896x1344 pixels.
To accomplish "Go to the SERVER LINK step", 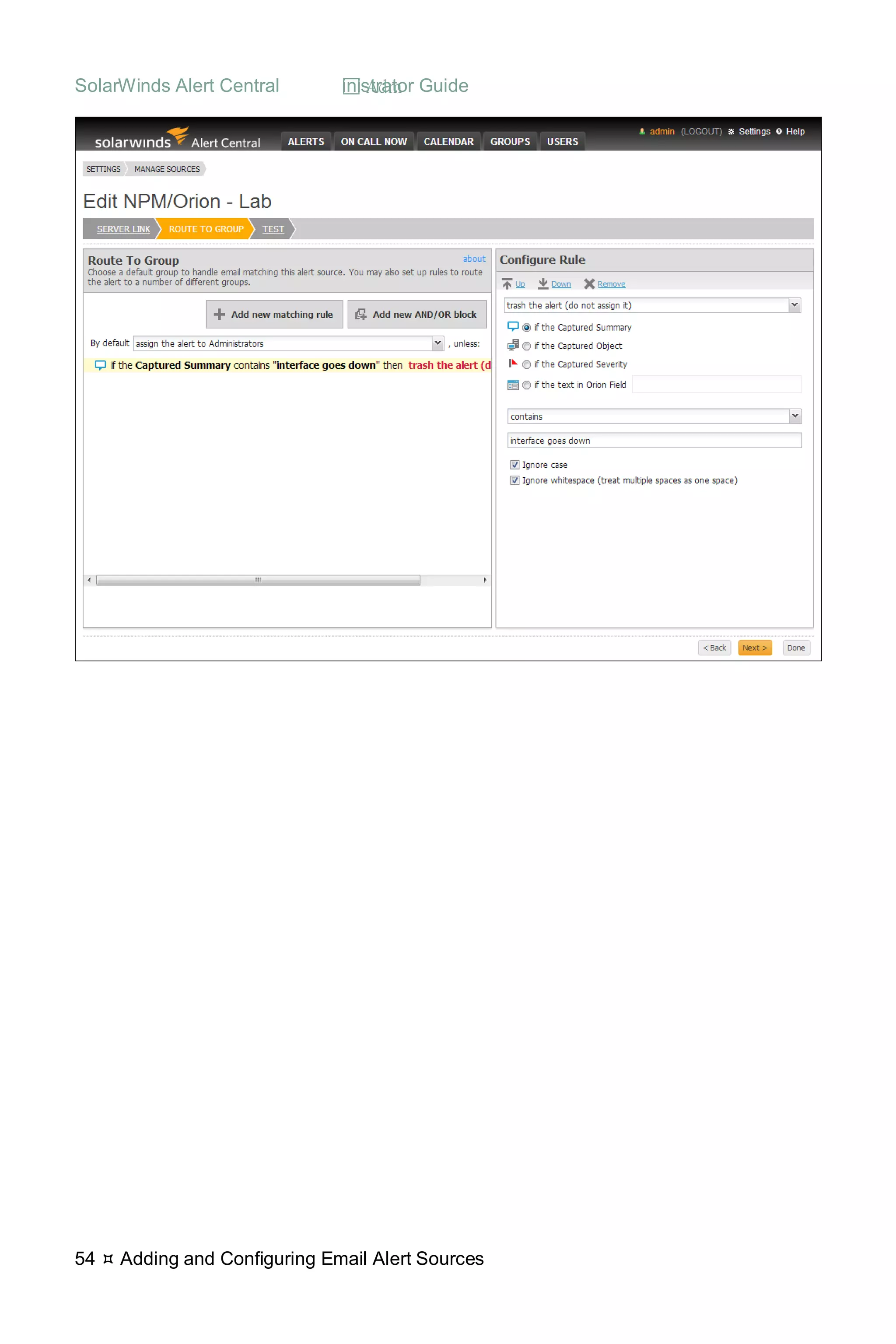I will point(123,228).
